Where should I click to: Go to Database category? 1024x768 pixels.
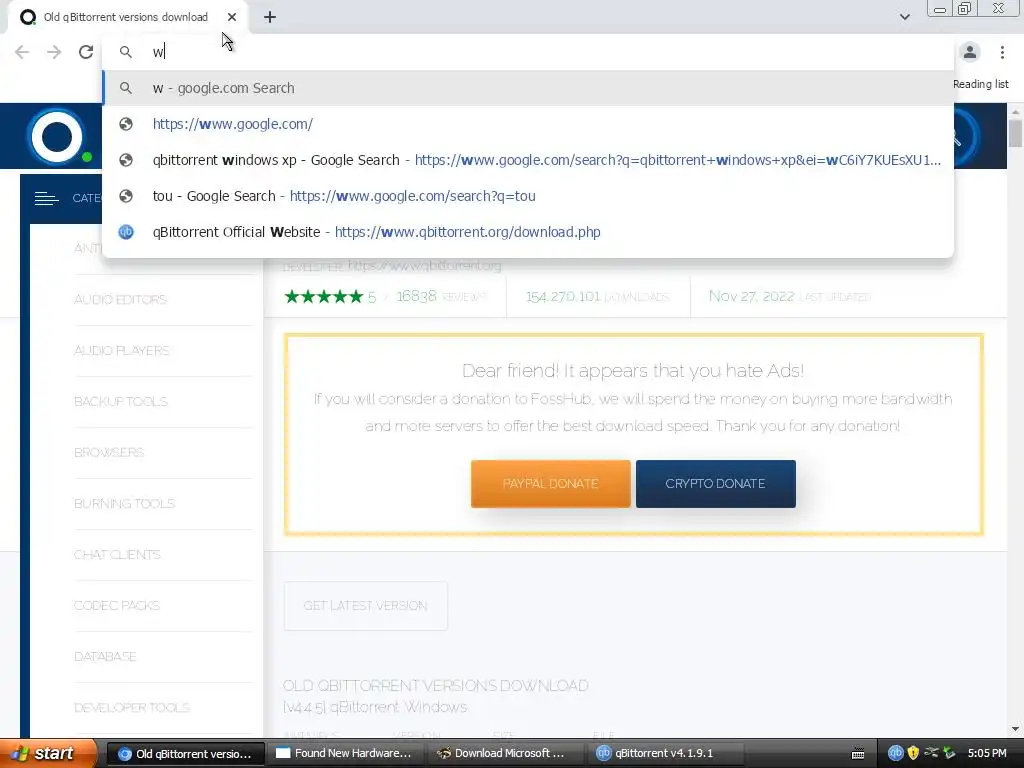coord(105,656)
